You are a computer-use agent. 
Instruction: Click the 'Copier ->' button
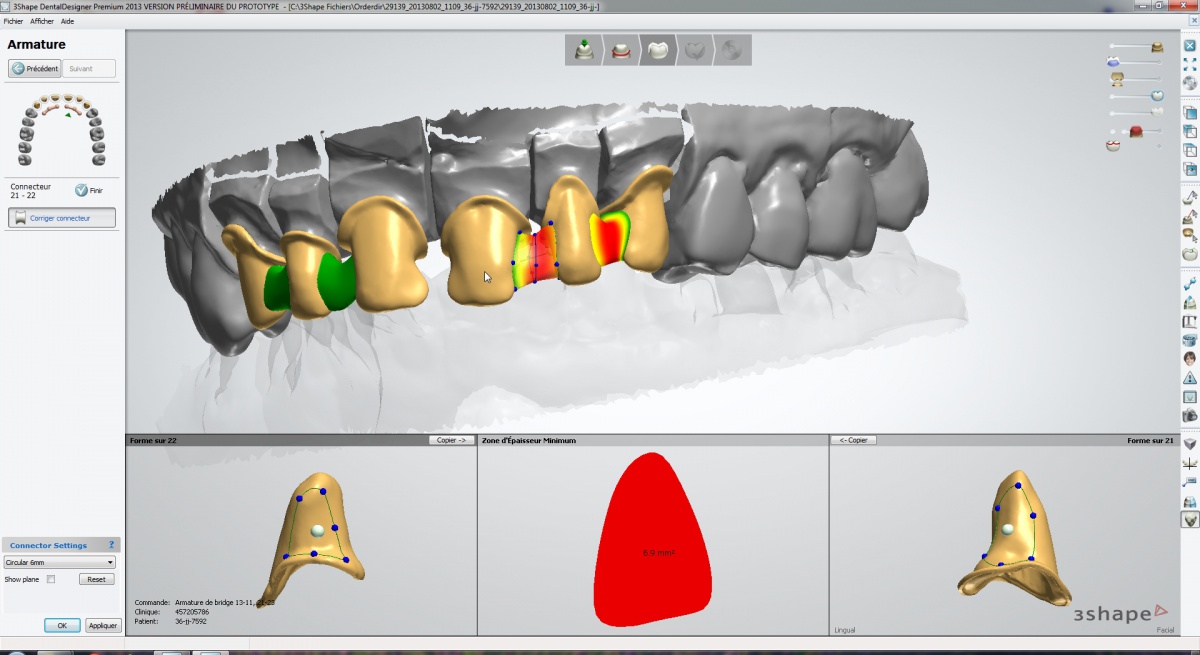(x=452, y=440)
